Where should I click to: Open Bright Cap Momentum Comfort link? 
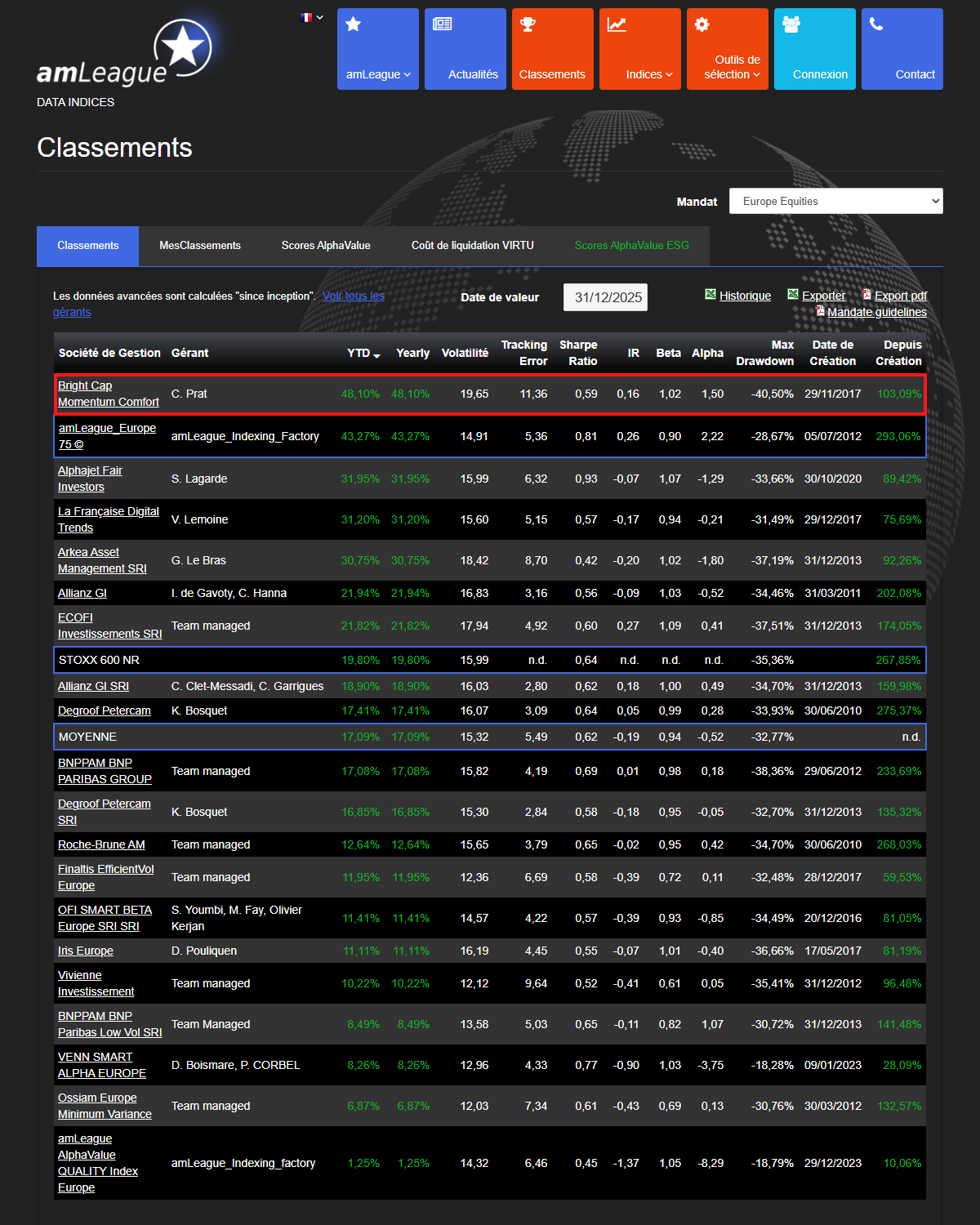(109, 394)
